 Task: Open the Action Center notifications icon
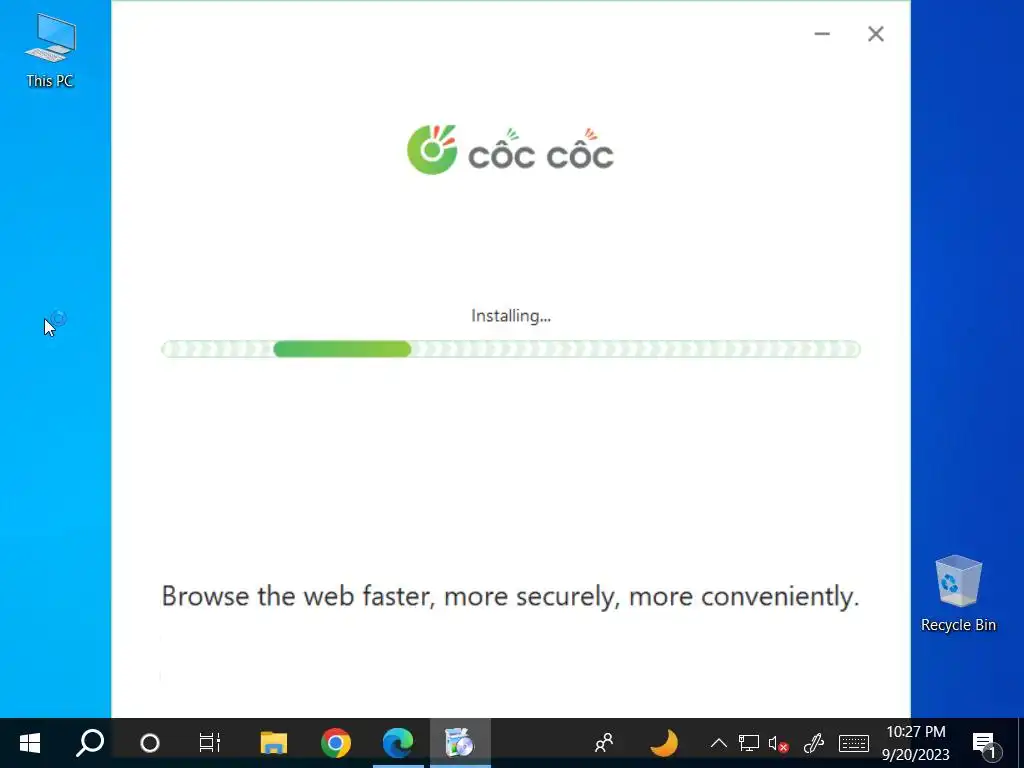coord(985,744)
